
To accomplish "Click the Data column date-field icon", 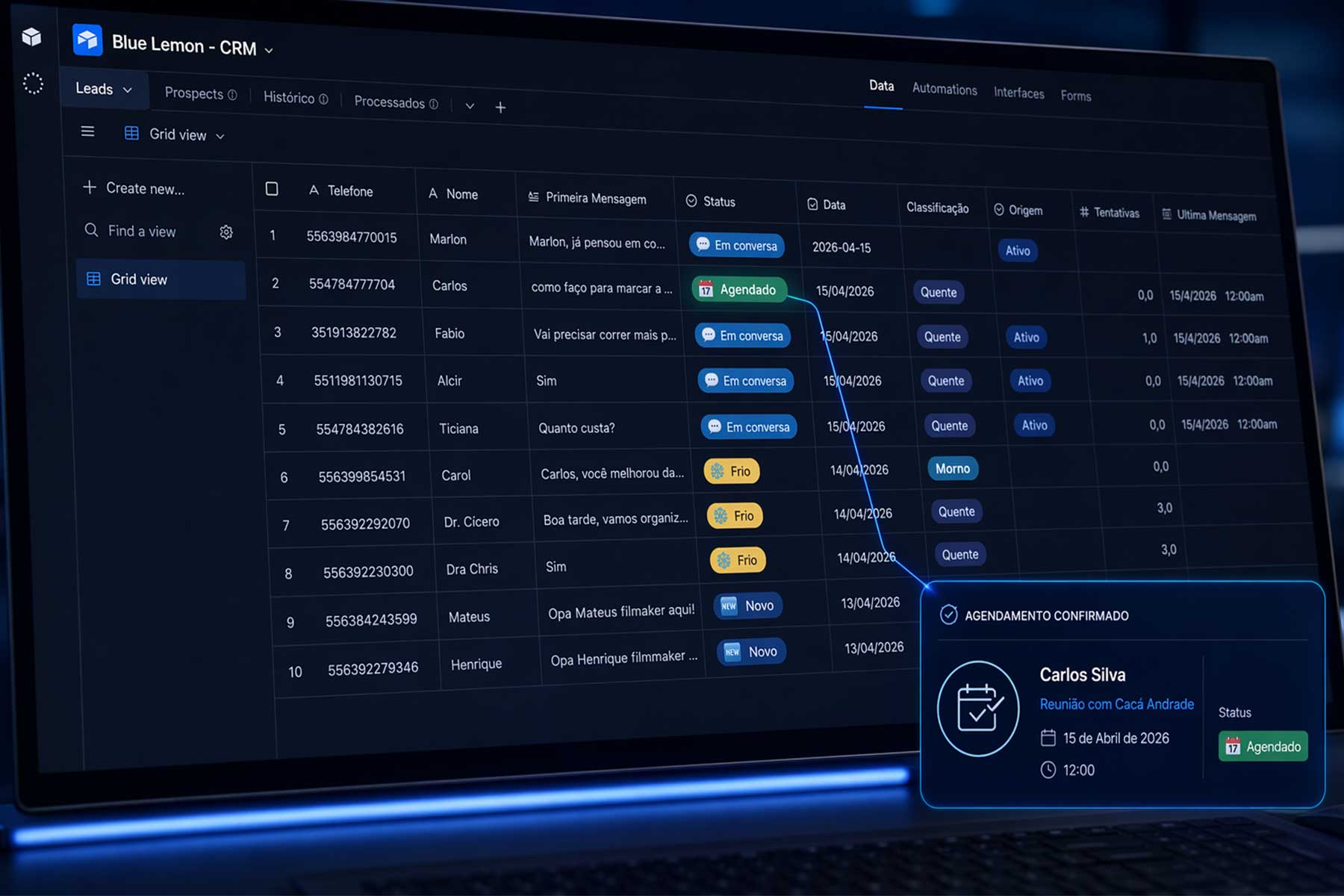I will [x=812, y=204].
